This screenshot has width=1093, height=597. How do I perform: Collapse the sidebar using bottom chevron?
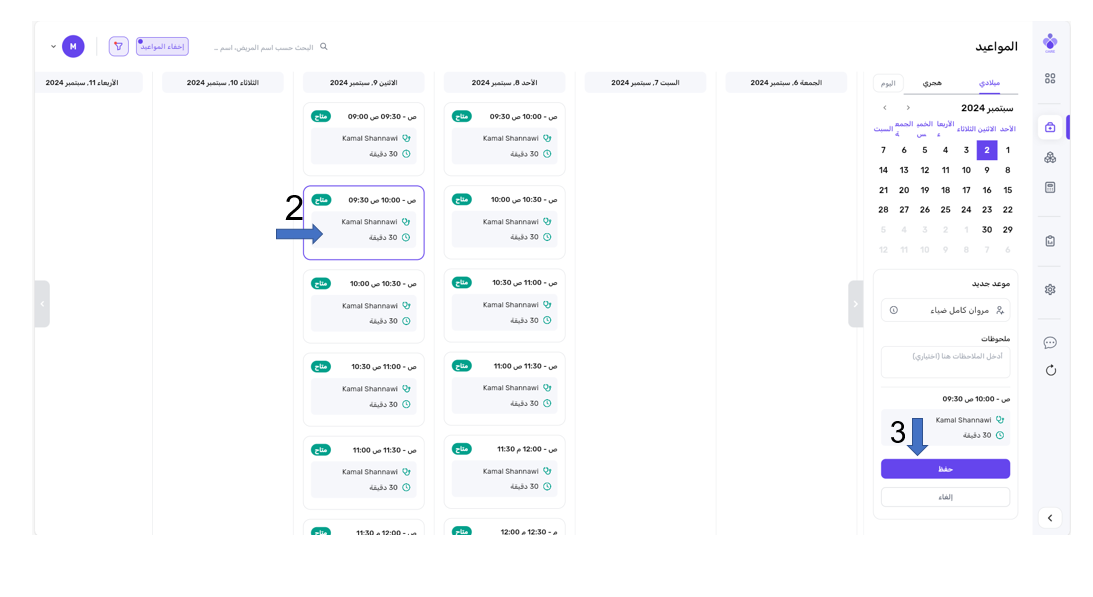point(1049,518)
